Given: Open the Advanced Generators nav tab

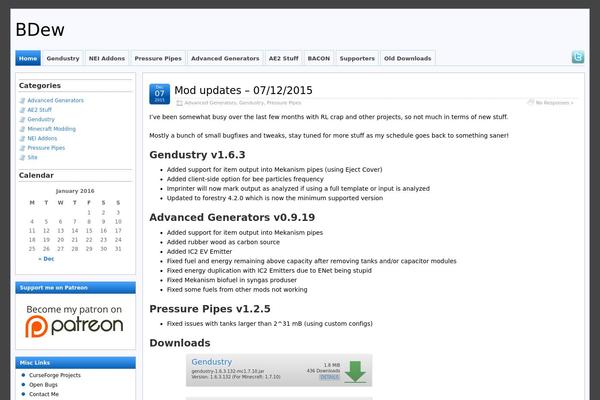Looking at the screenshot, I should click(225, 58).
